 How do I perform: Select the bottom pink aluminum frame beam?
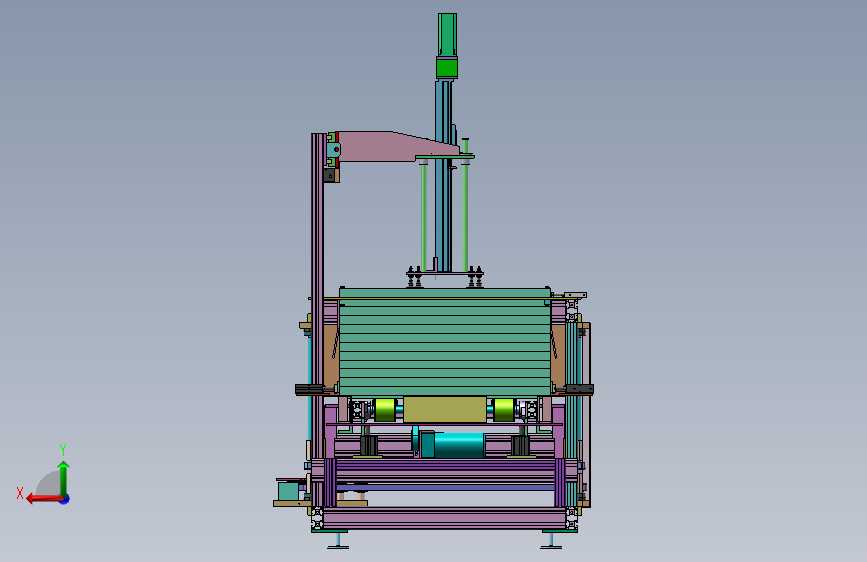click(x=445, y=519)
